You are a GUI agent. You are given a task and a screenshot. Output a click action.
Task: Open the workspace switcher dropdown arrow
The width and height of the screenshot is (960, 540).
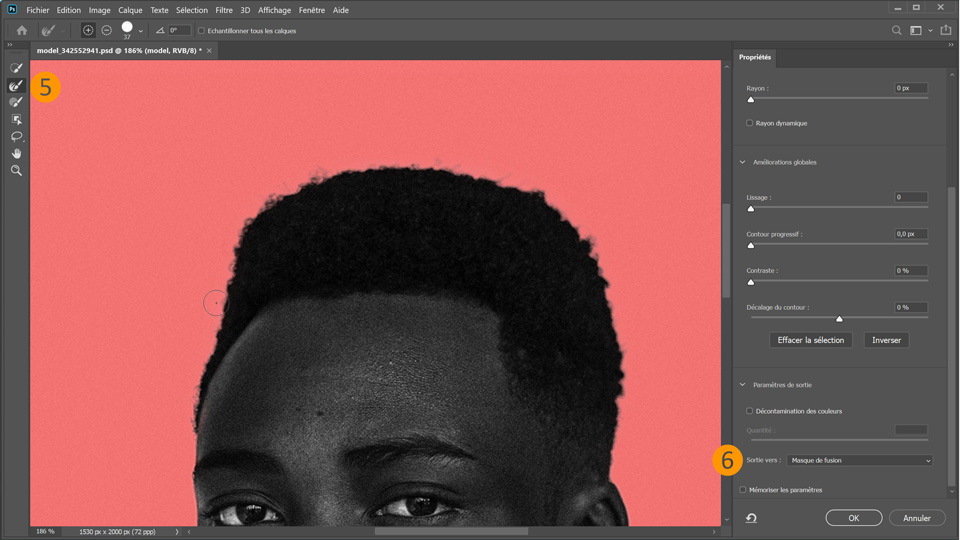point(931,30)
